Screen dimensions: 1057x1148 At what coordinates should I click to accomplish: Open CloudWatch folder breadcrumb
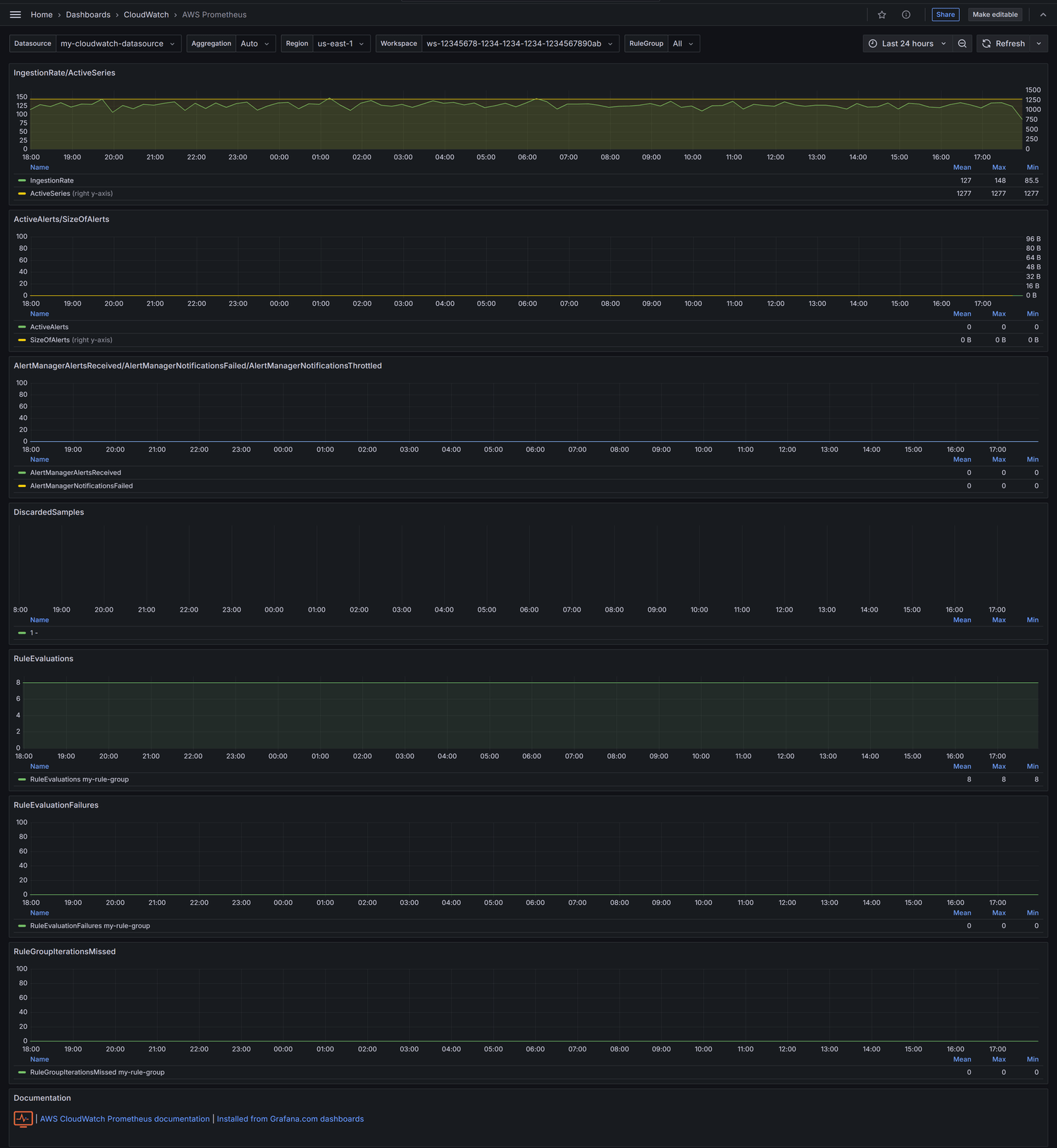[147, 15]
